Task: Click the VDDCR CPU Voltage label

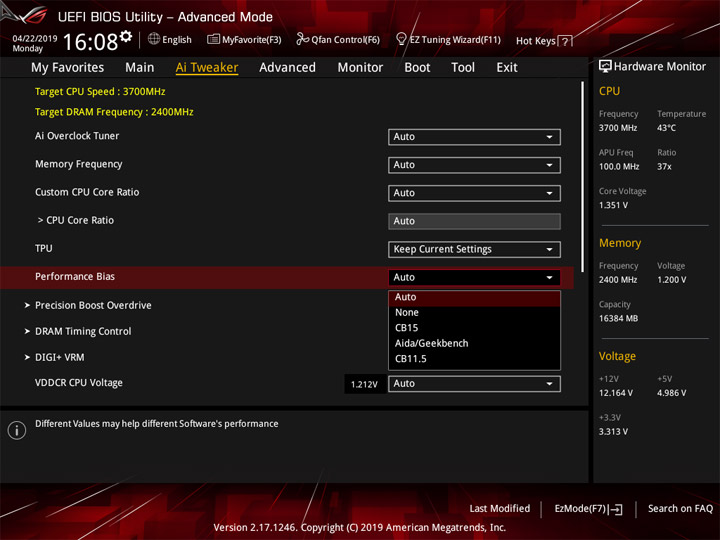Action: (x=79, y=383)
